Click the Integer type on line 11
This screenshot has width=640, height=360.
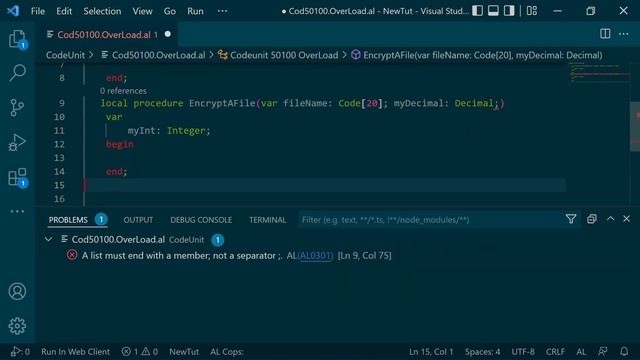(x=186, y=131)
